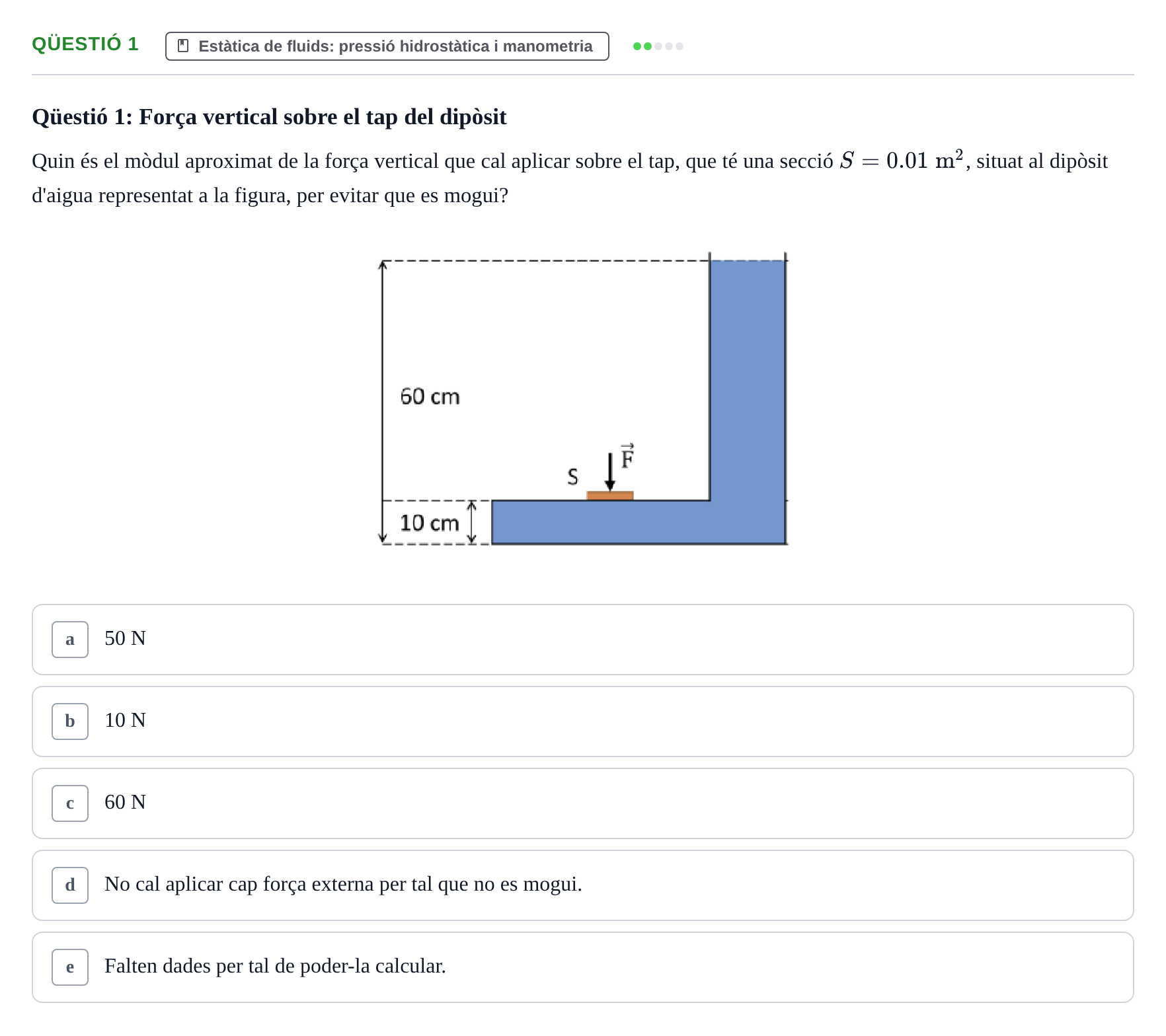Select answer option a, 50 N

(x=582, y=640)
